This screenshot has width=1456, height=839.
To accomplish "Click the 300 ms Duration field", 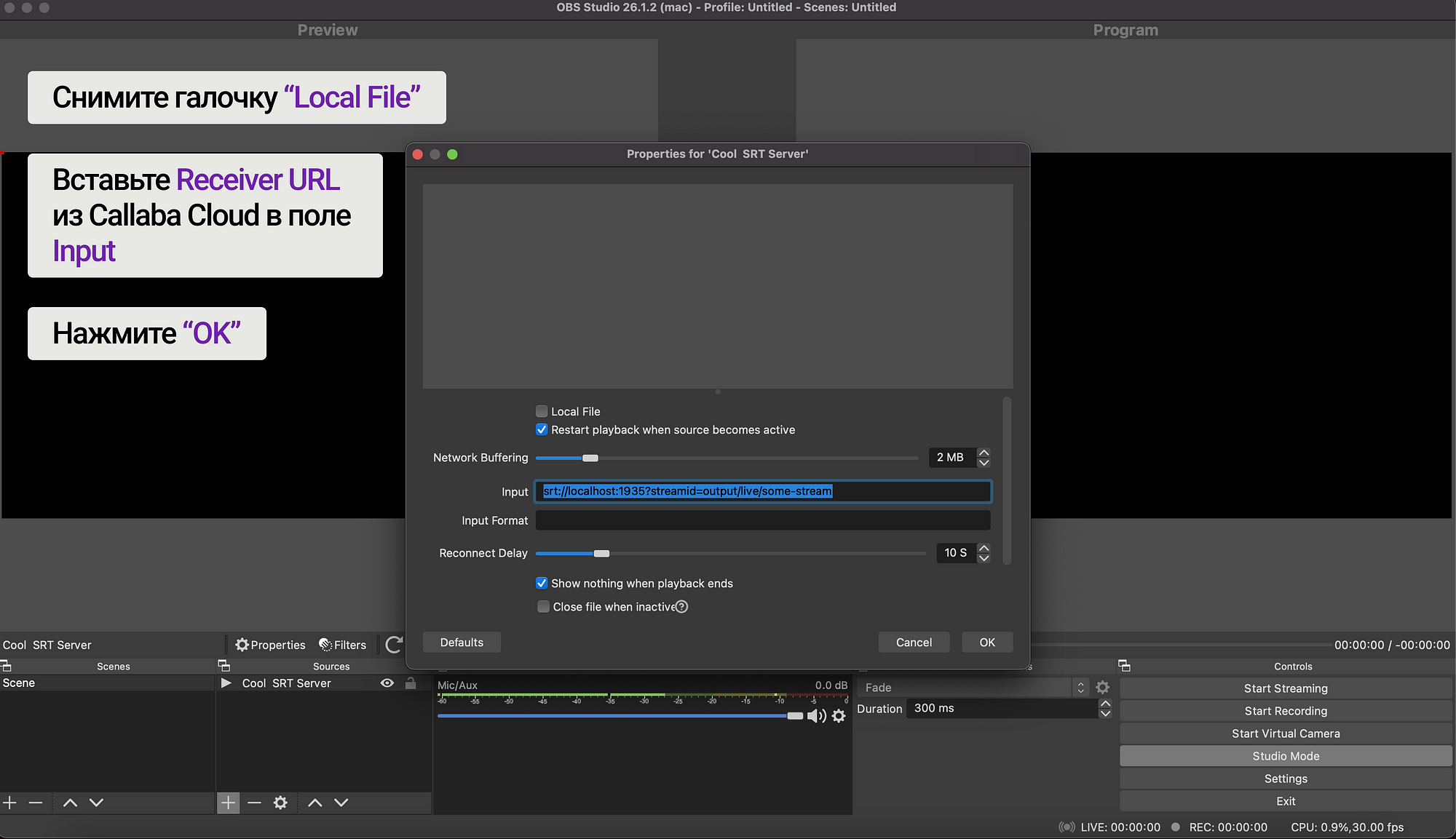I will coord(1001,708).
